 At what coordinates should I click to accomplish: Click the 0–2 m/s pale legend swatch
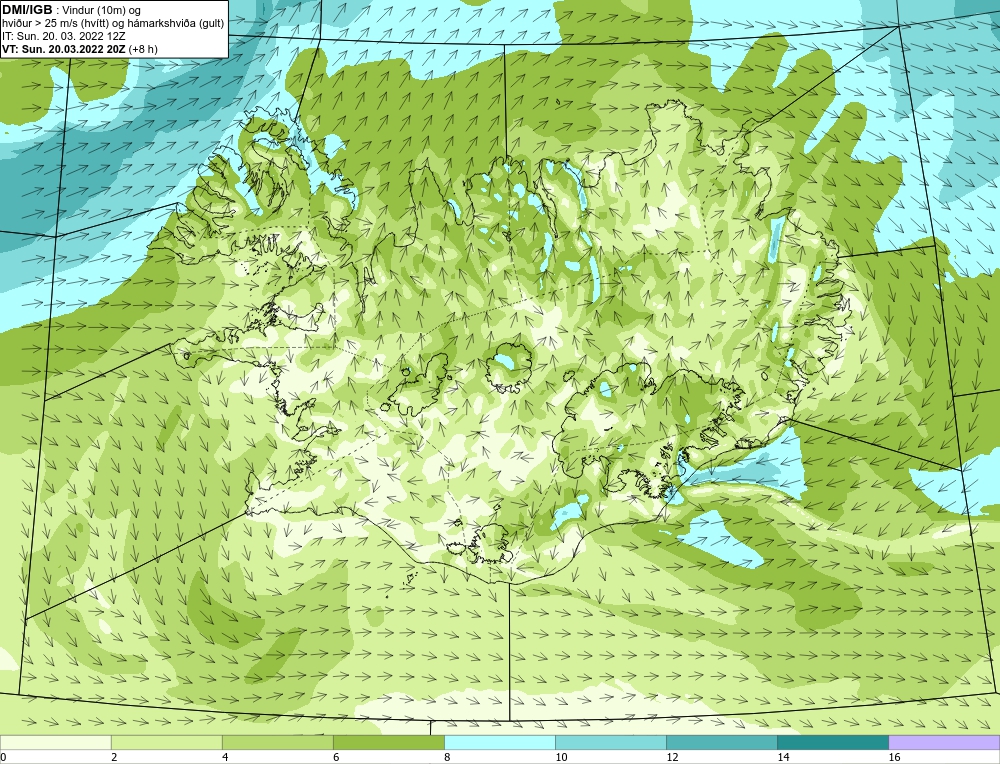click(55, 742)
